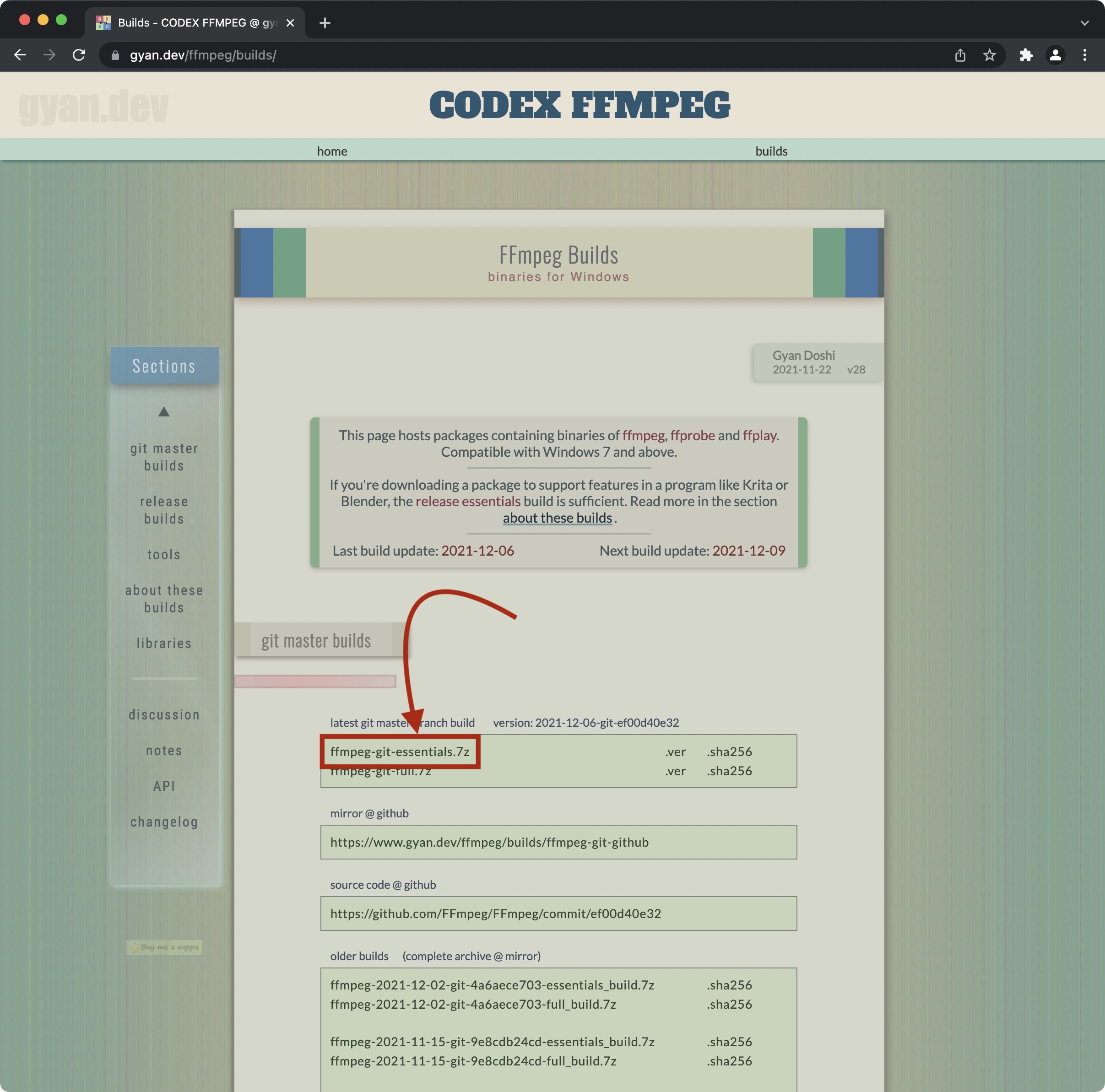The image size is (1105, 1092).
Task: Open the ffmpeg-git-github mirror URL
Action: [x=489, y=842]
